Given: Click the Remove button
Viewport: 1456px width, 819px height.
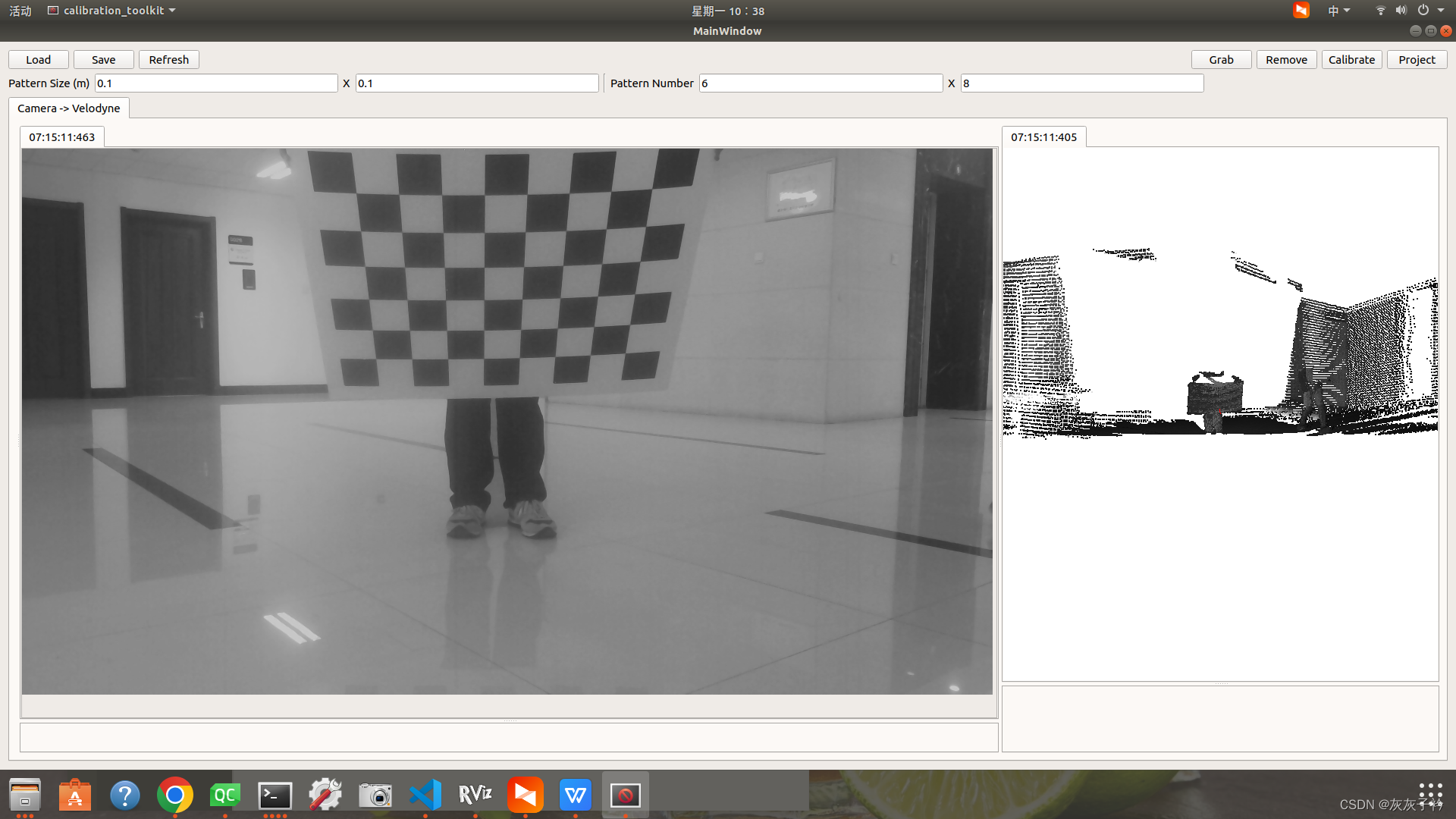Looking at the screenshot, I should point(1287,60).
